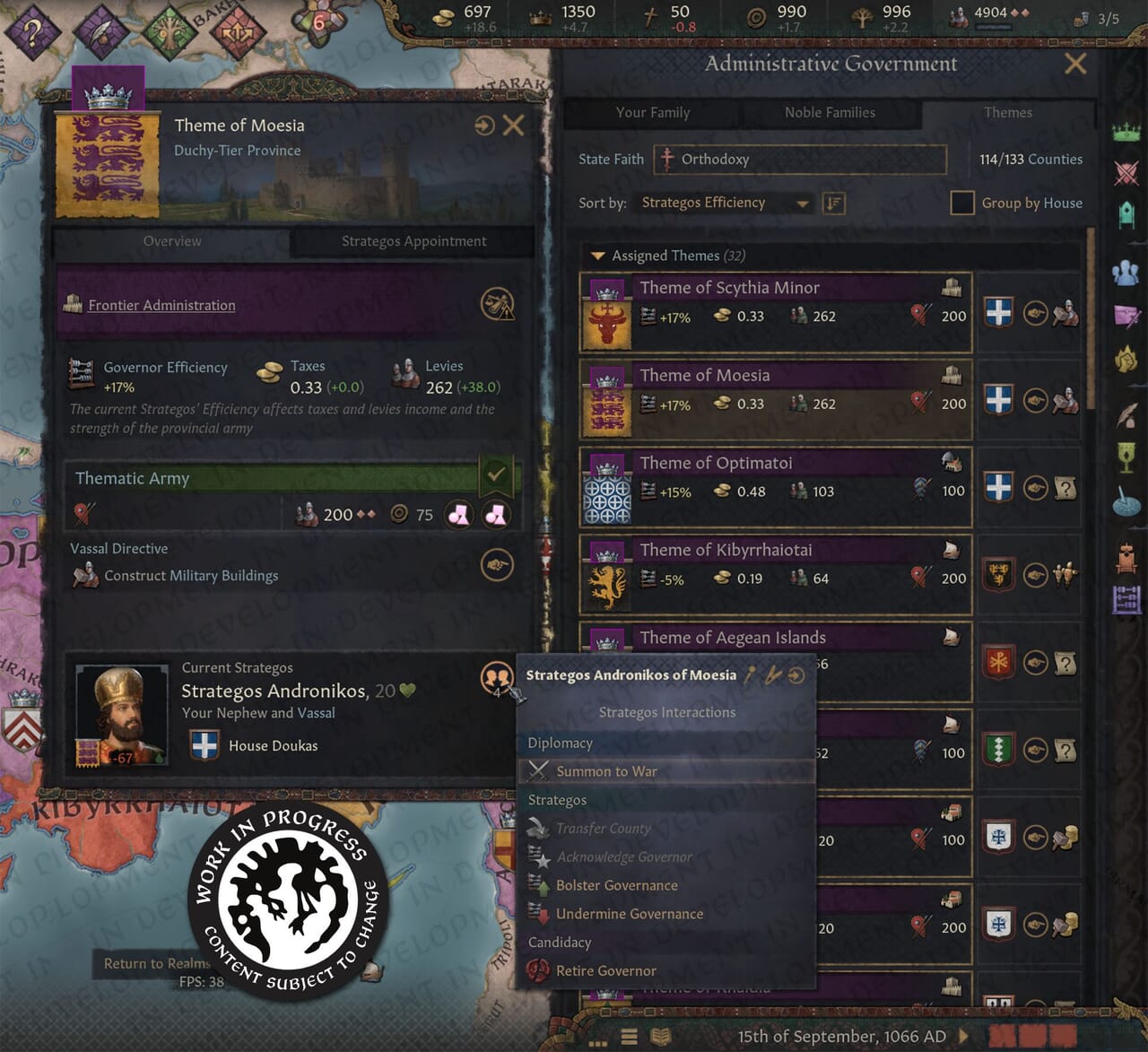This screenshot has width=1148, height=1052.
Task: Switch to the Noble Families tab
Action: (x=830, y=112)
